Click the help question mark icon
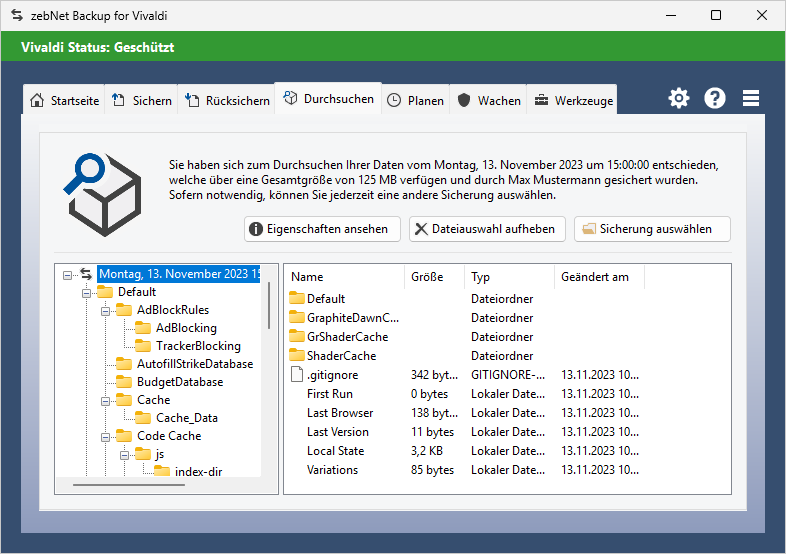The image size is (786, 554). (x=715, y=98)
